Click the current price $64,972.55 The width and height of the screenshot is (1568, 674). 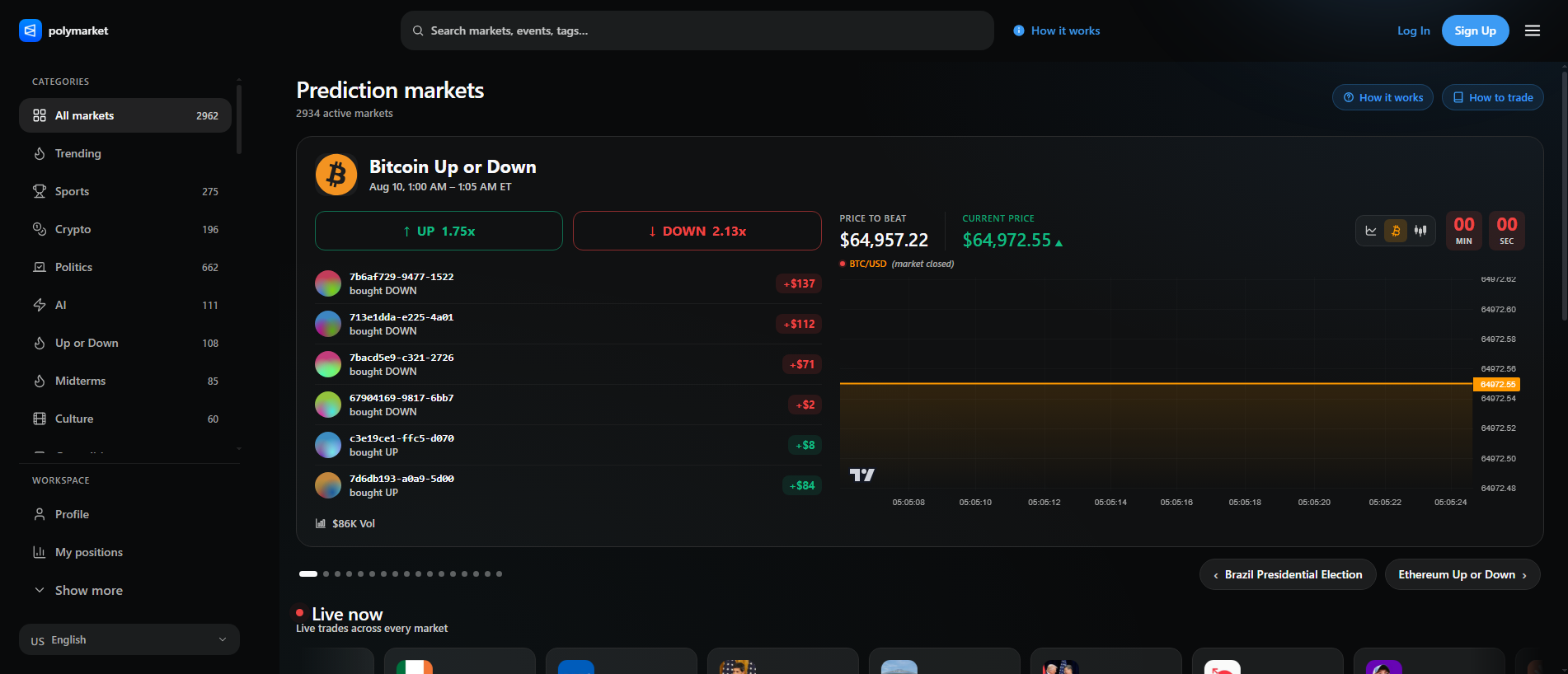1007,240
